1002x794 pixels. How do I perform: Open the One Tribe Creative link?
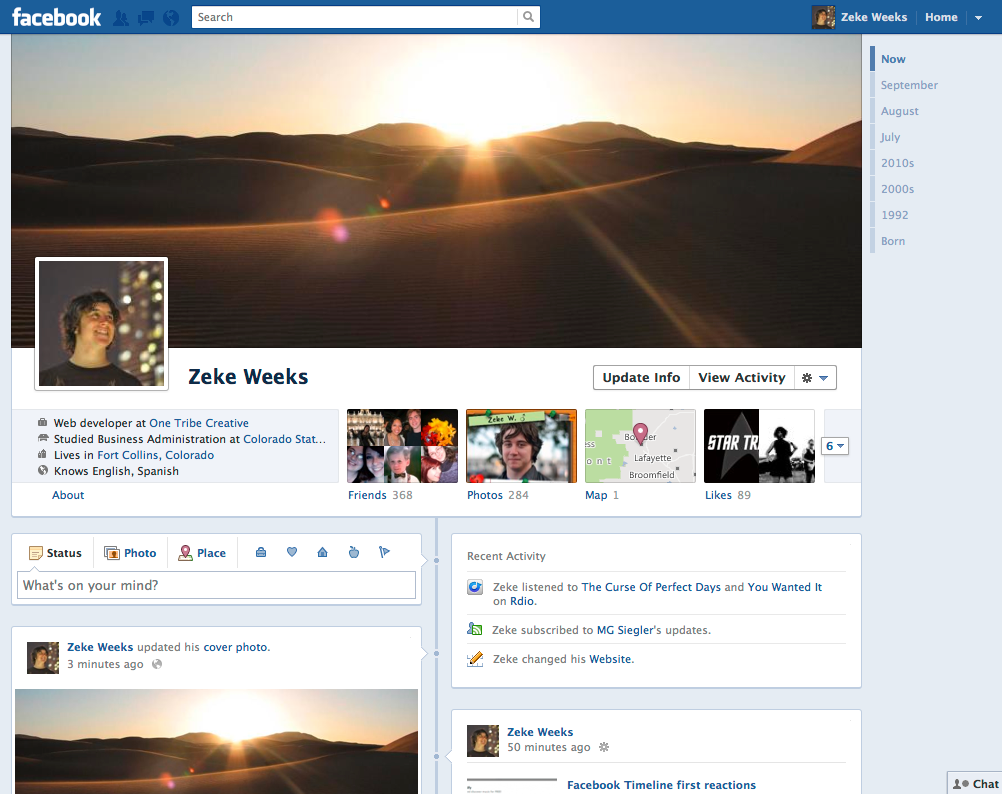[x=199, y=423]
